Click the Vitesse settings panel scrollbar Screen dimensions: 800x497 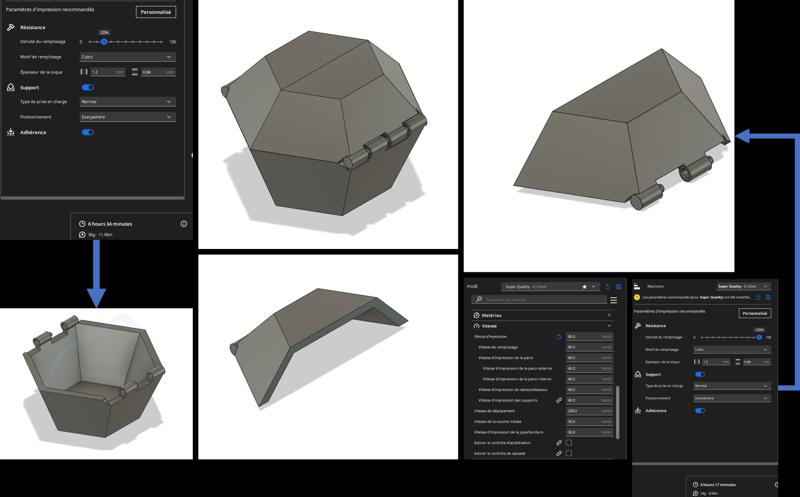click(618, 412)
